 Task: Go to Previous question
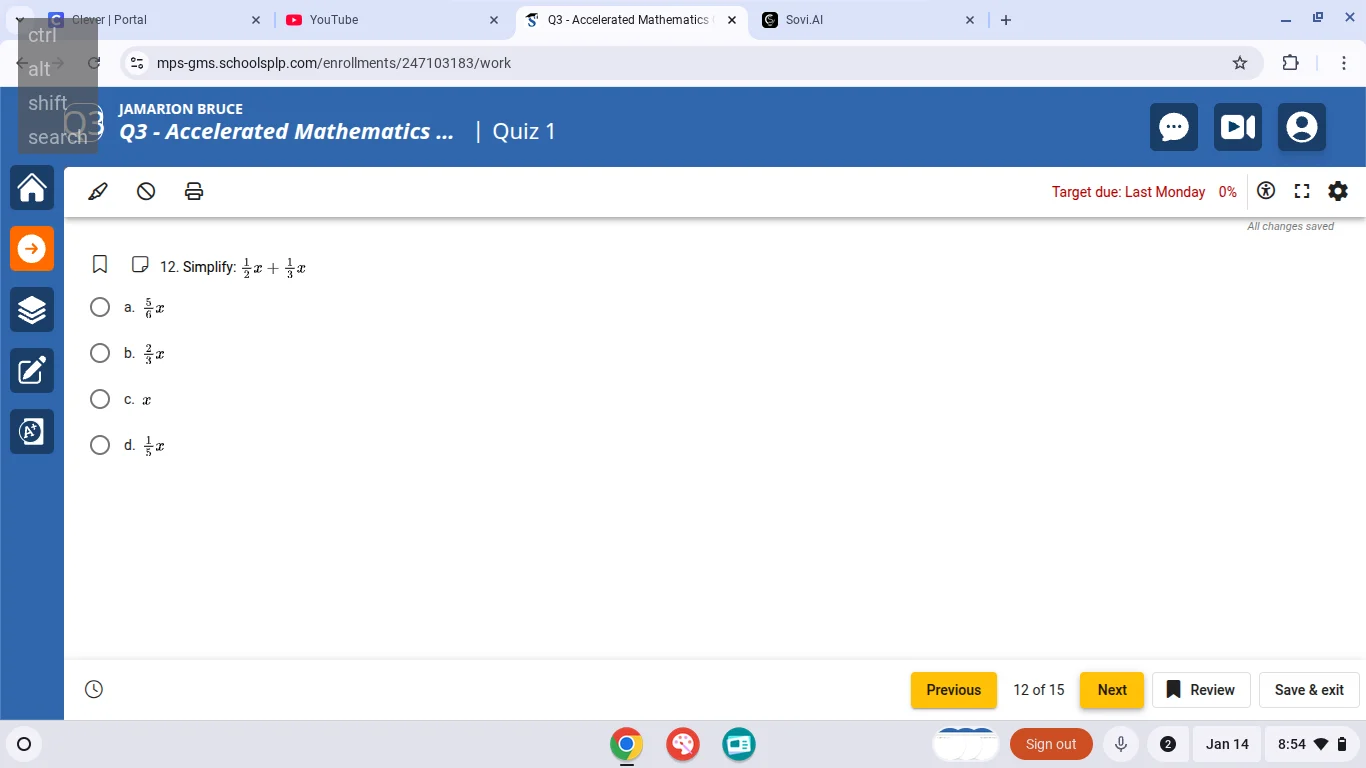coord(954,690)
